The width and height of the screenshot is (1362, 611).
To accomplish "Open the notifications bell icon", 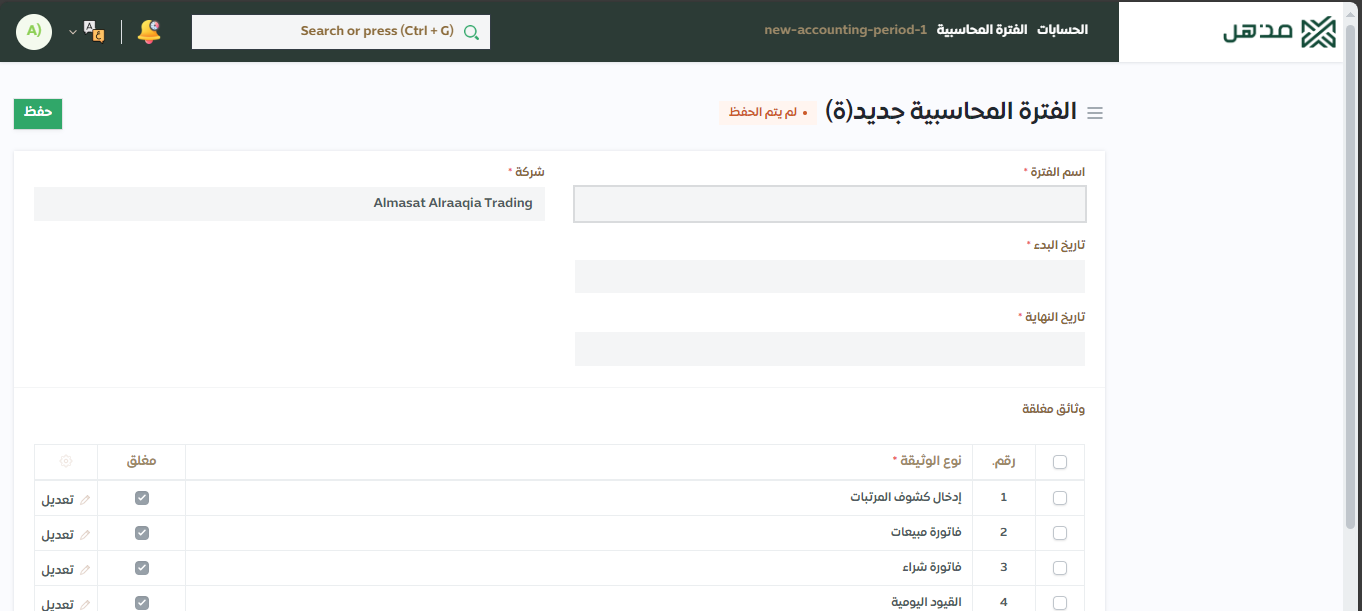I will [x=149, y=32].
